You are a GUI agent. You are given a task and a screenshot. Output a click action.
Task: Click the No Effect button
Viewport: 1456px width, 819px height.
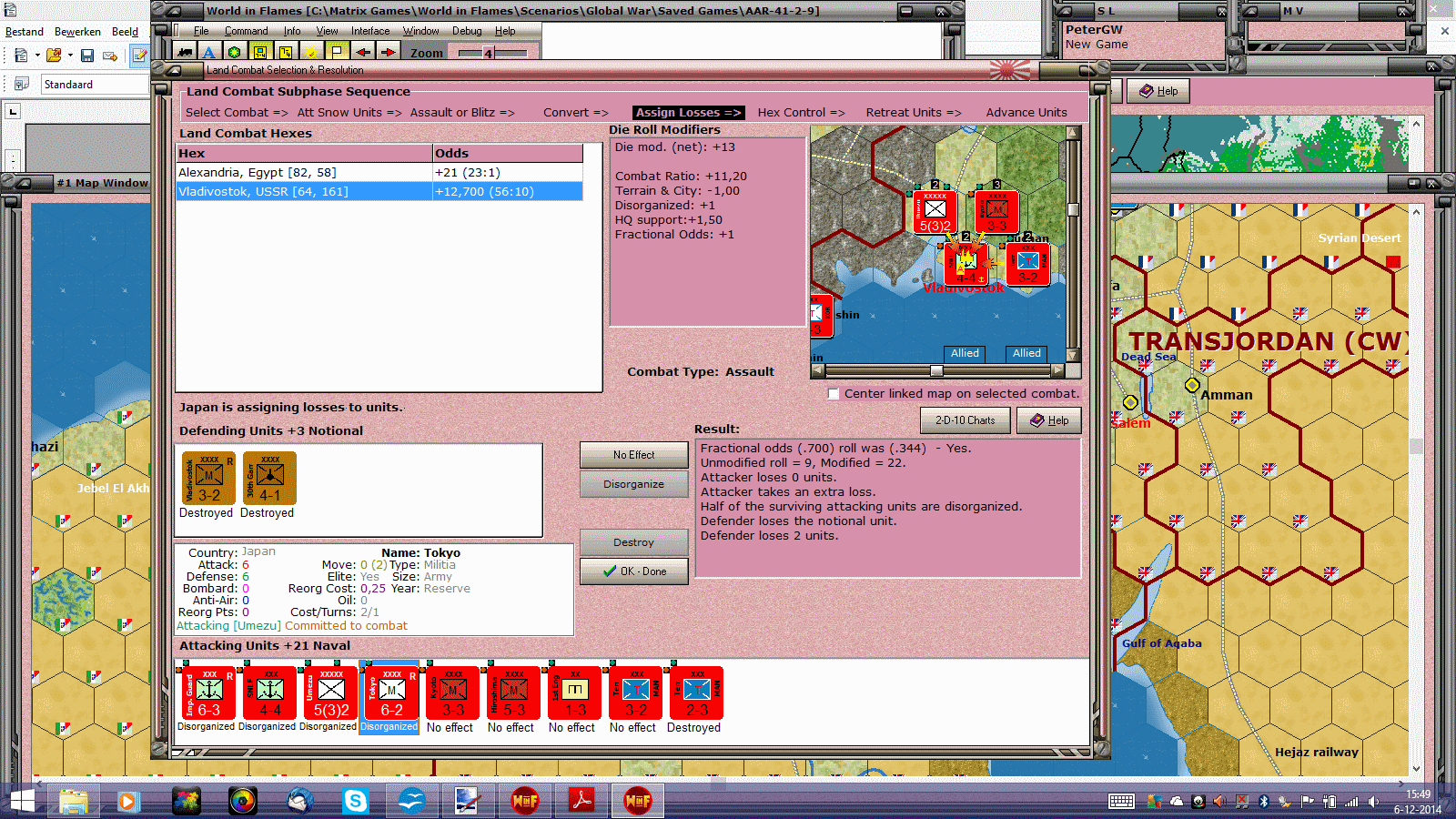click(633, 455)
